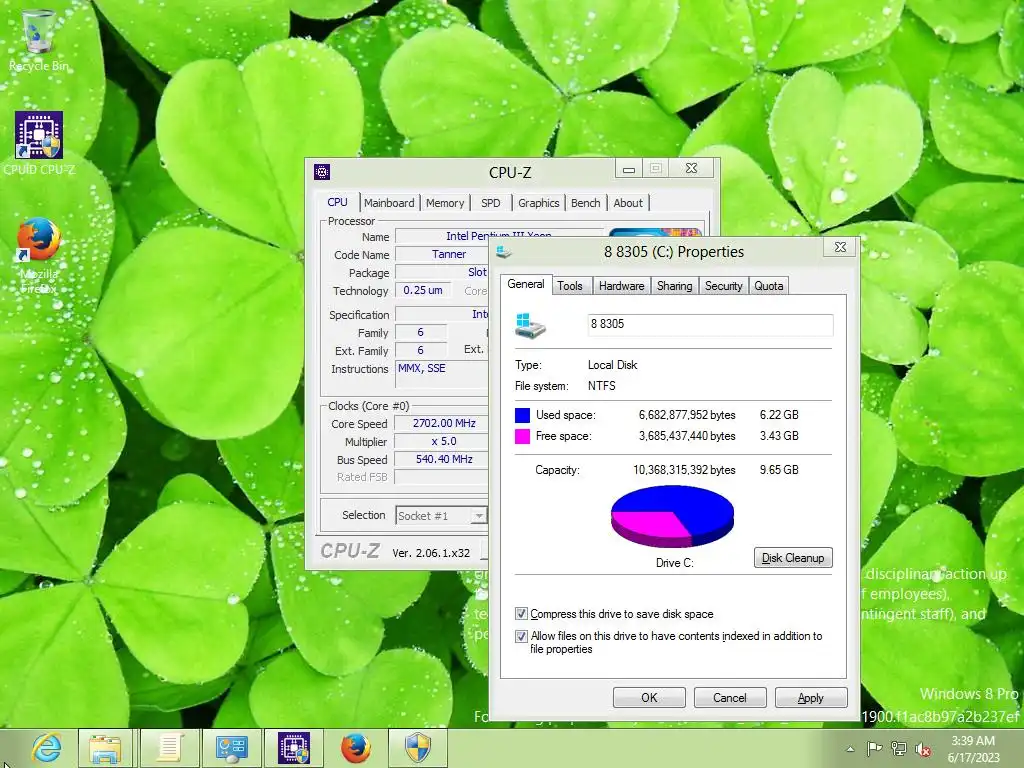This screenshot has height=768, width=1024.
Task: Open the Quota tab in Properties
Action: click(769, 286)
